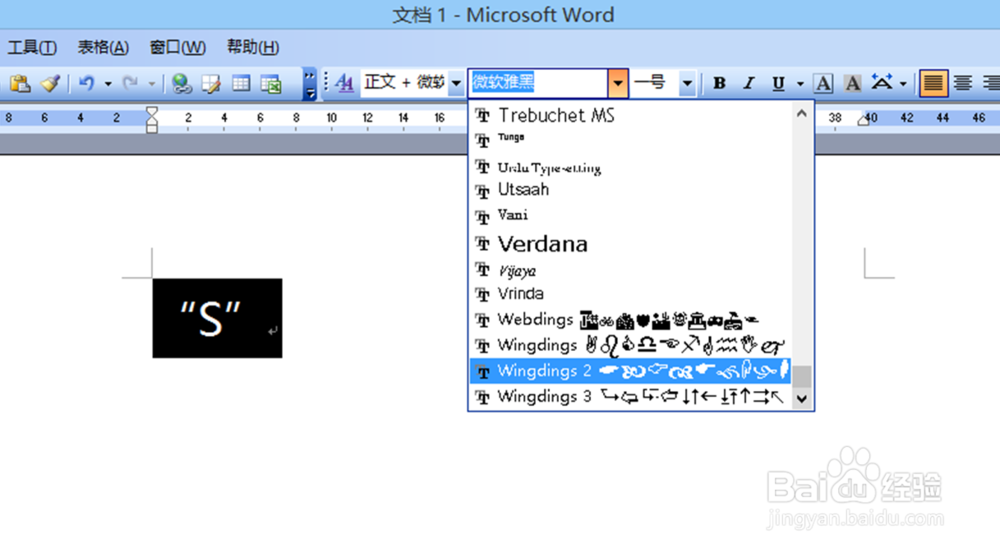1000x553 pixels.
Task: Click the Redo arrow icon
Action: click(130, 84)
